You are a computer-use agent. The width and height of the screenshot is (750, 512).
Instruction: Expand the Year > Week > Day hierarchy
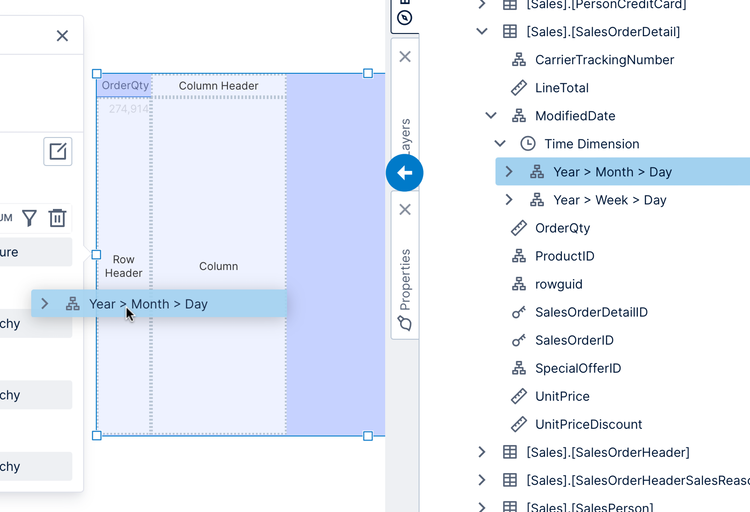click(509, 200)
